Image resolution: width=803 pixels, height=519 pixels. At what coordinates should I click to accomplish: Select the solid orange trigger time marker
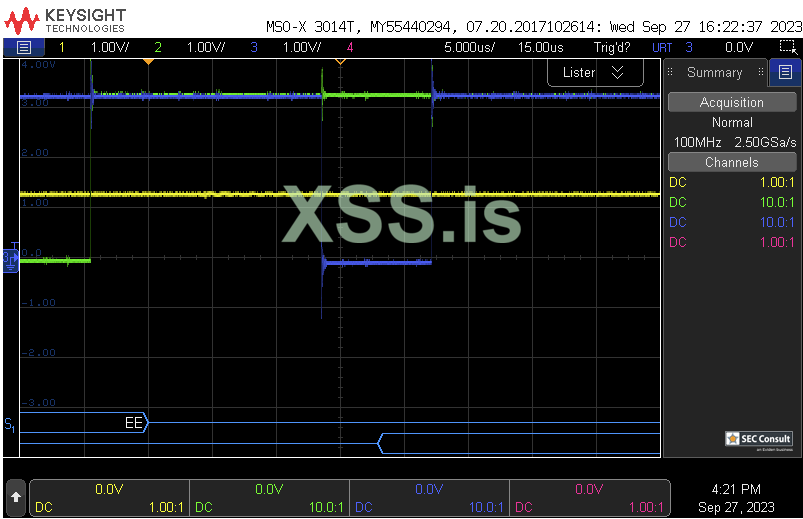pyautogui.click(x=149, y=62)
